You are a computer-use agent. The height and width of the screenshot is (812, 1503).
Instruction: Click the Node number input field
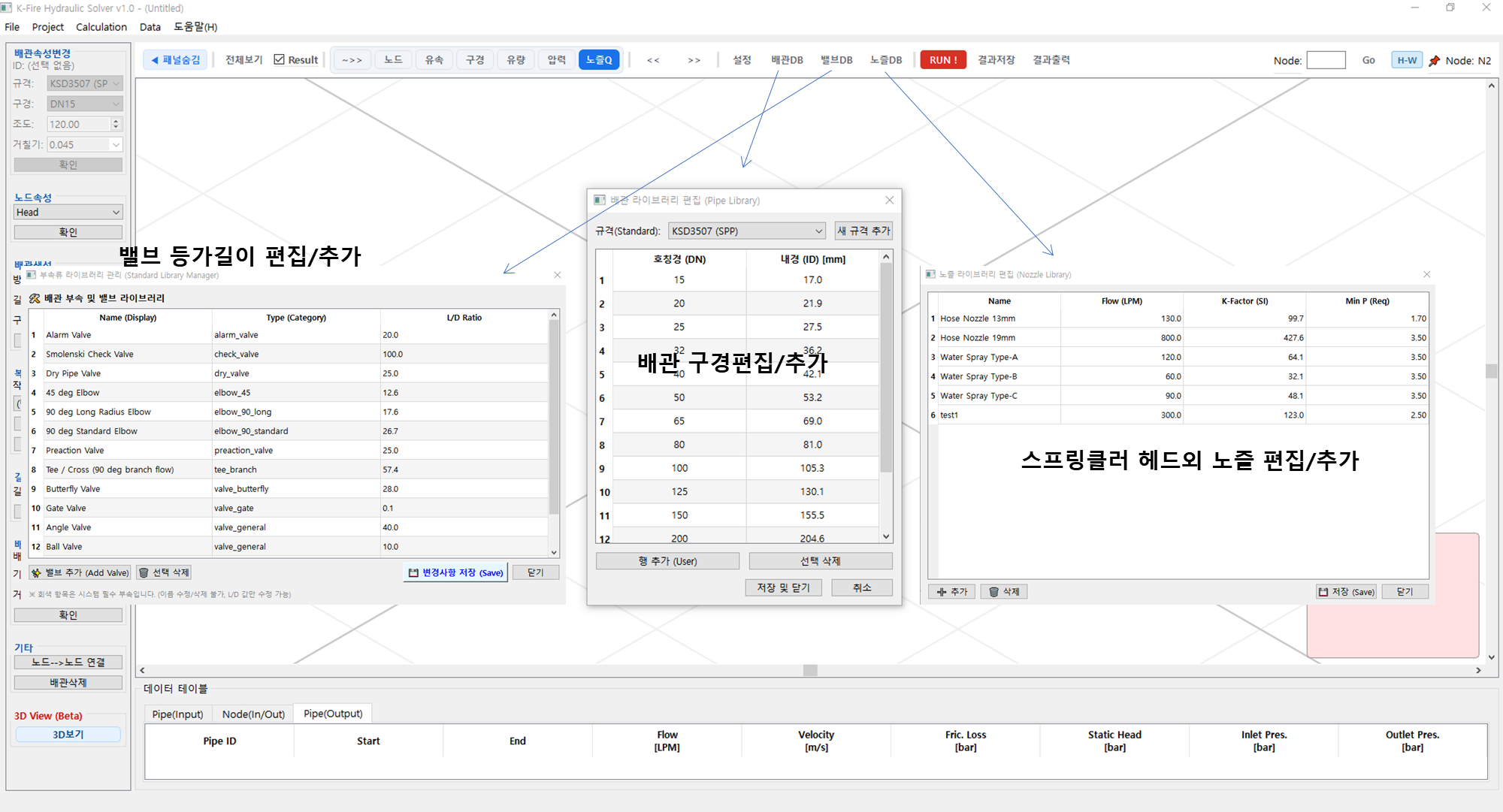[1325, 60]
